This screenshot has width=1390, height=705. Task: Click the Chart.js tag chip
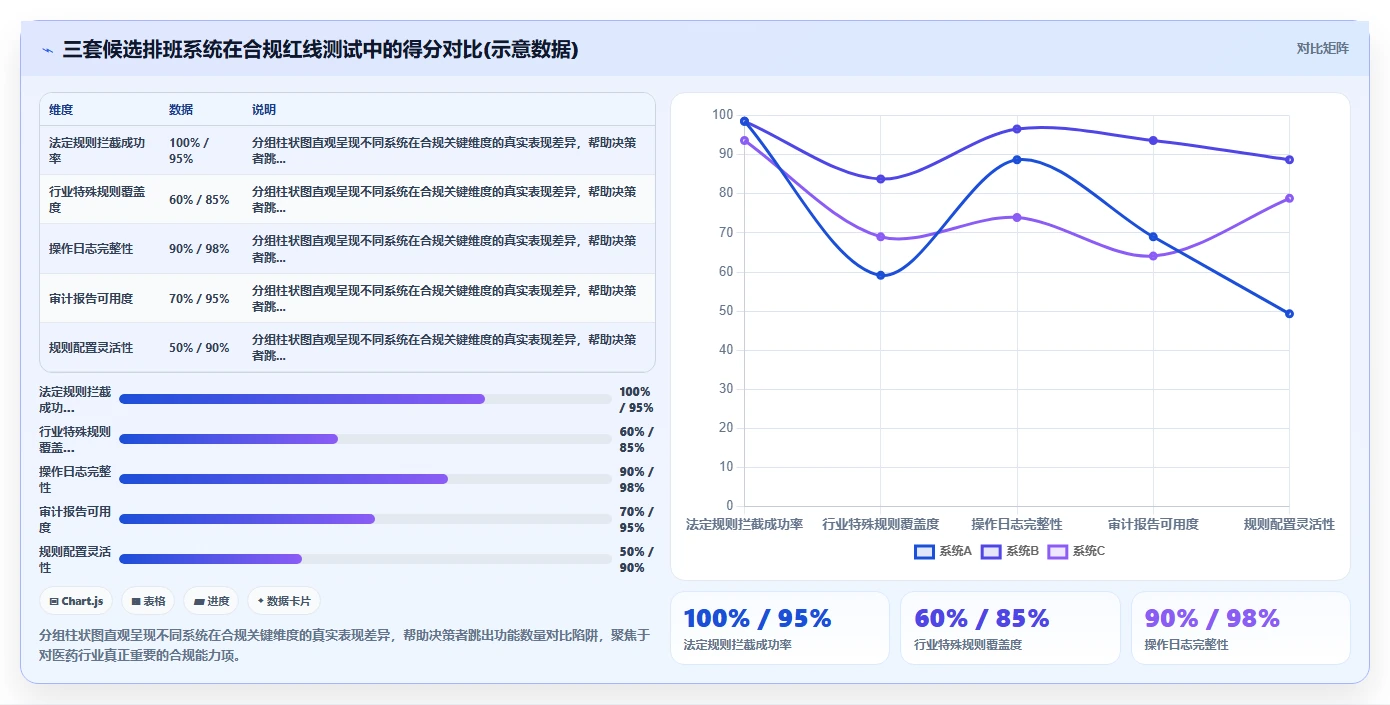coord(77,601)
